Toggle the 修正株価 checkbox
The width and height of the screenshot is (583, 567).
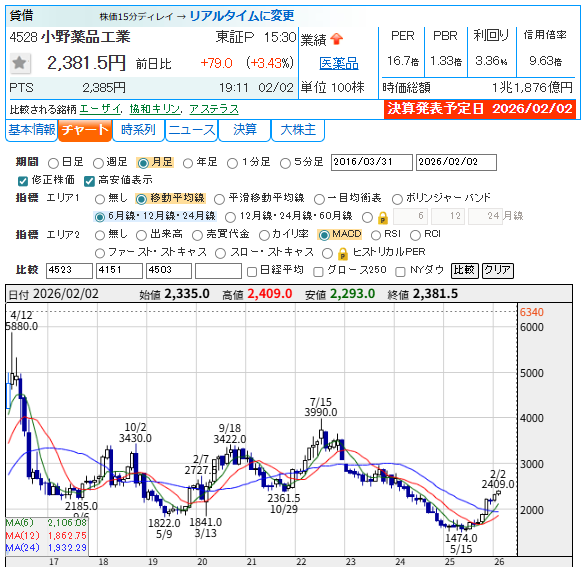[x=23, y=181]
